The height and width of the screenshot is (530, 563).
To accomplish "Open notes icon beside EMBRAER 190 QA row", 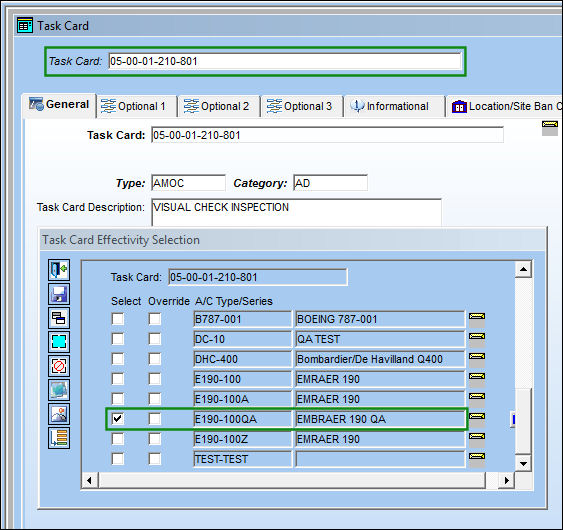I will tap(477, 419).
